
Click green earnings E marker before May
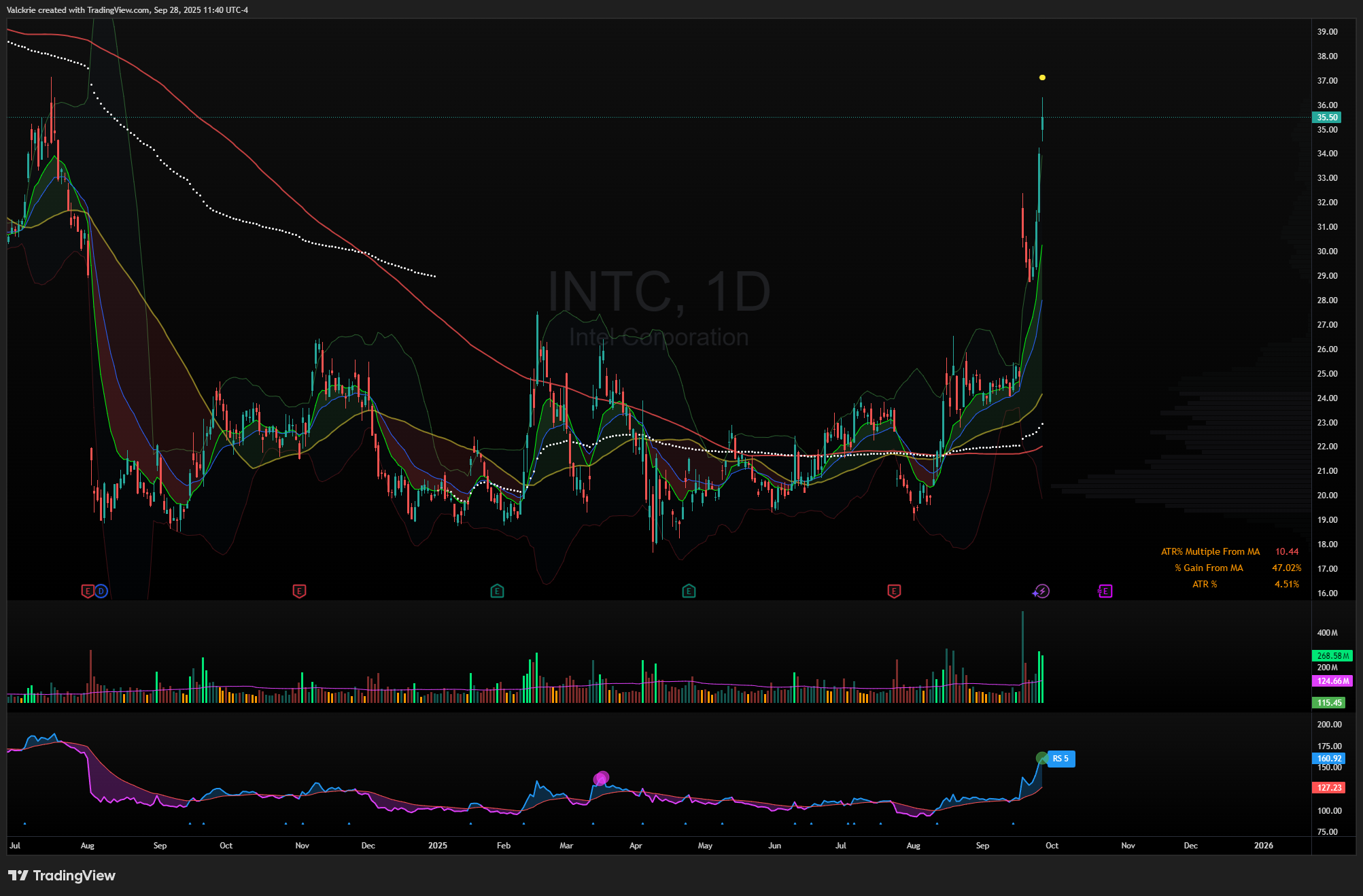[689, 591]
